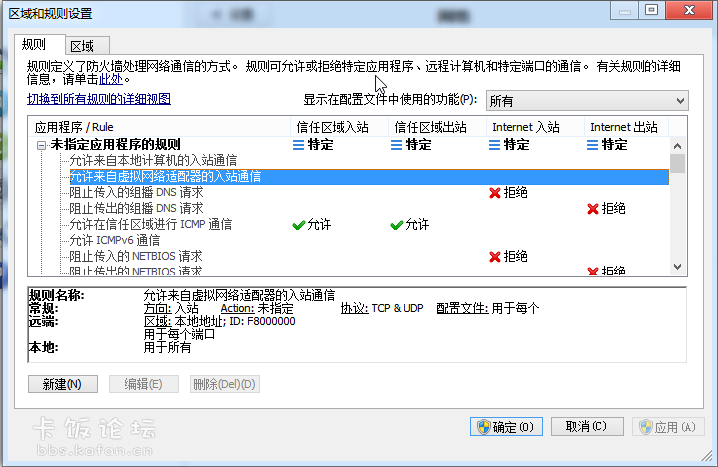Click 协议 label in rule details
The height and width of the screenshot is (467, 718).
tap(354, 308)
